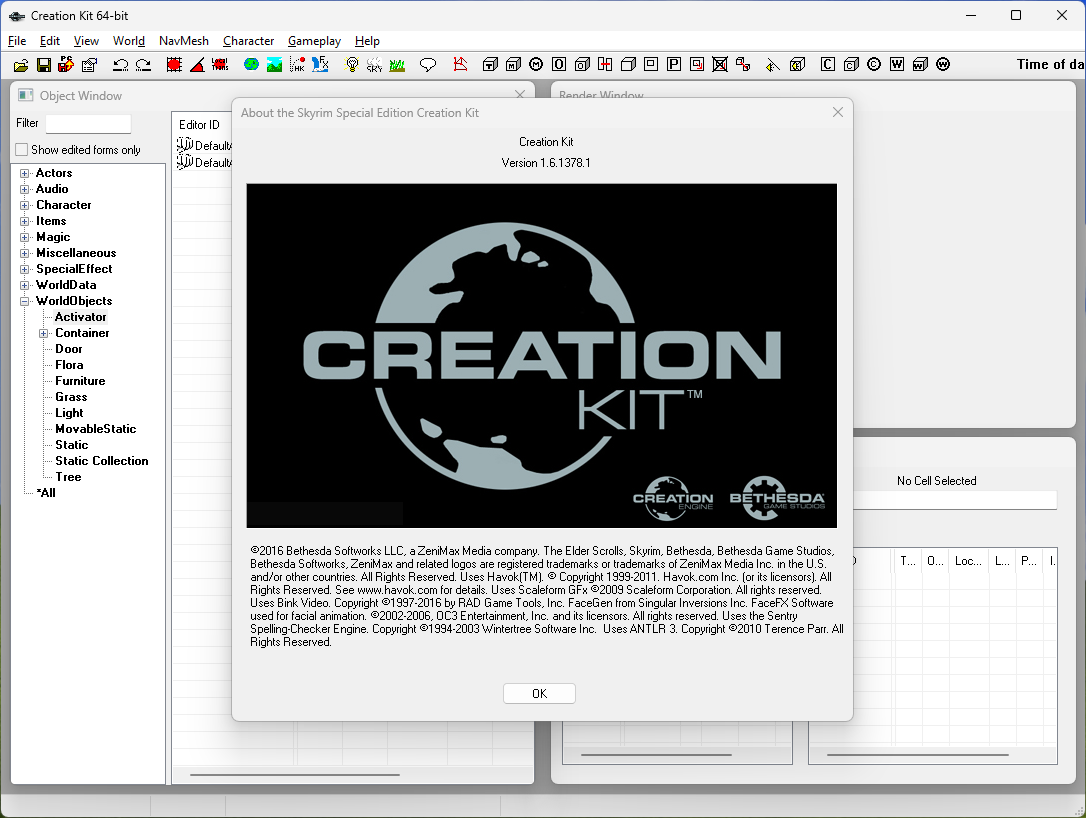Click the red NavMesh editing toolbar icon
Screen dimensions: 1086x818
(x=460, y=64)
